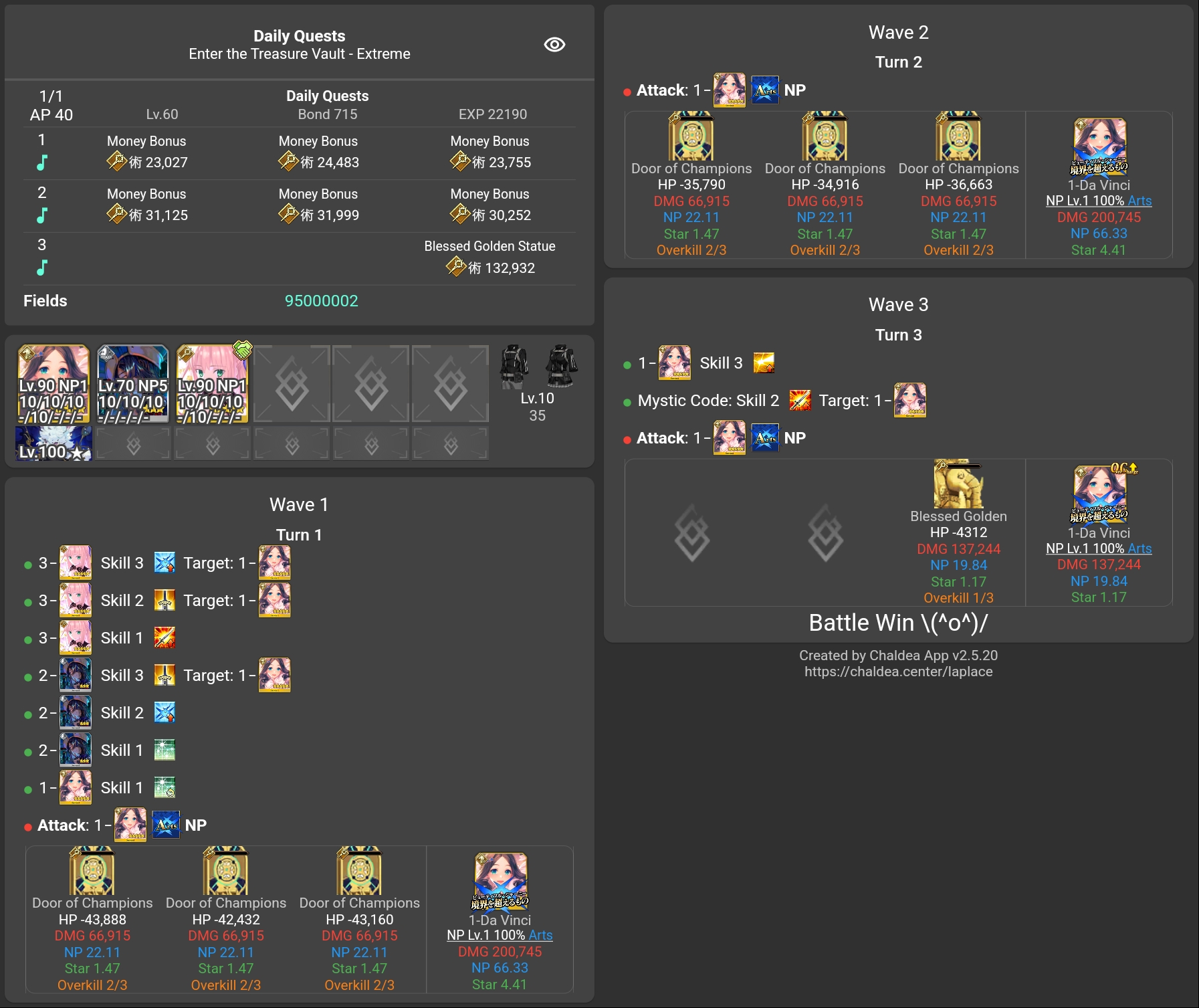Click the Wave 1 servant 2 Skill 2 icon
This screenshot has width=1199, height=1008.
point(165,713)
